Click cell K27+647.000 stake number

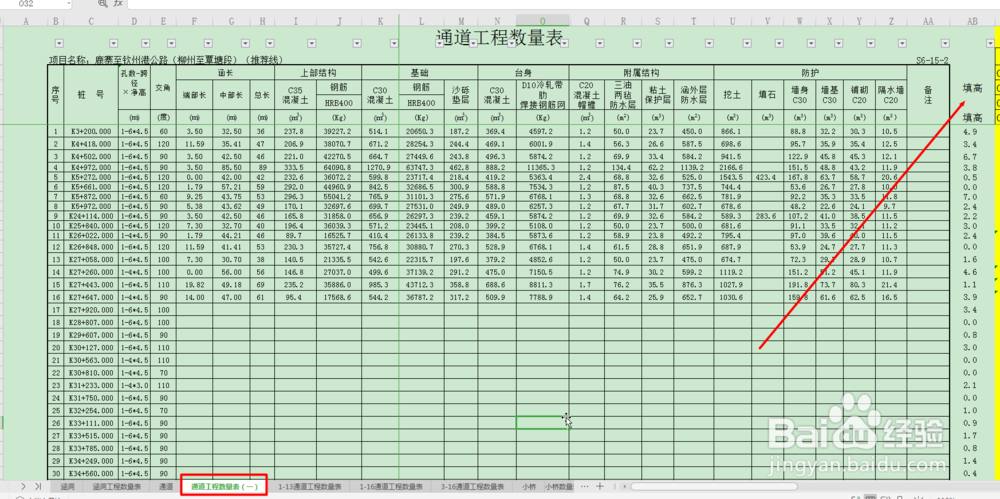click(91, 297)
